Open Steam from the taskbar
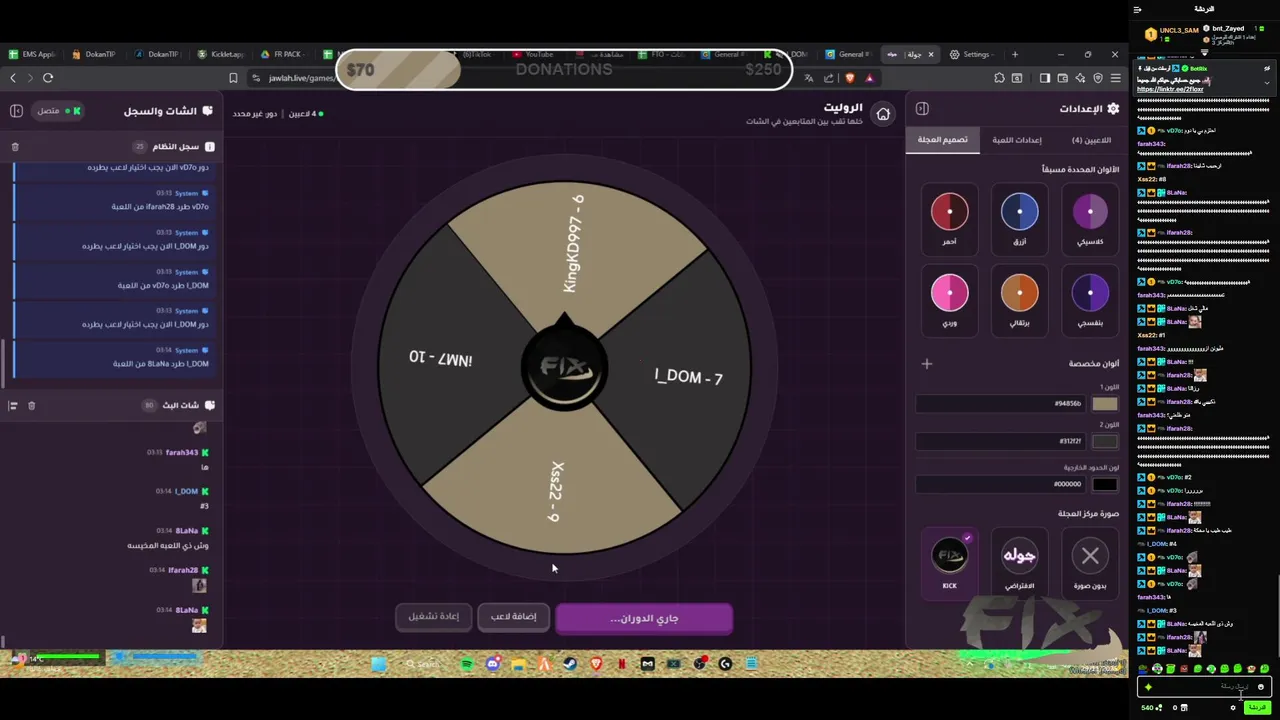The width and height of the screenshot is (1280, 720). (570, 663)
